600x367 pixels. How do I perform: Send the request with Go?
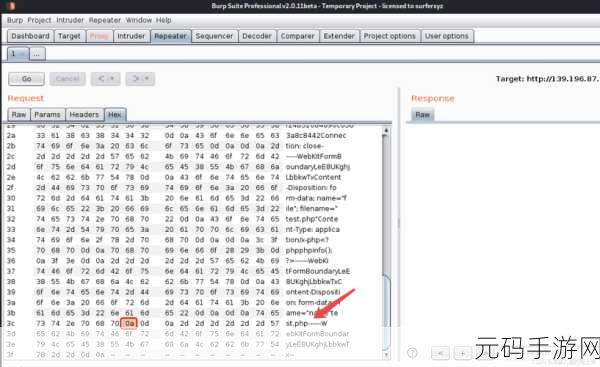(26, 79)
